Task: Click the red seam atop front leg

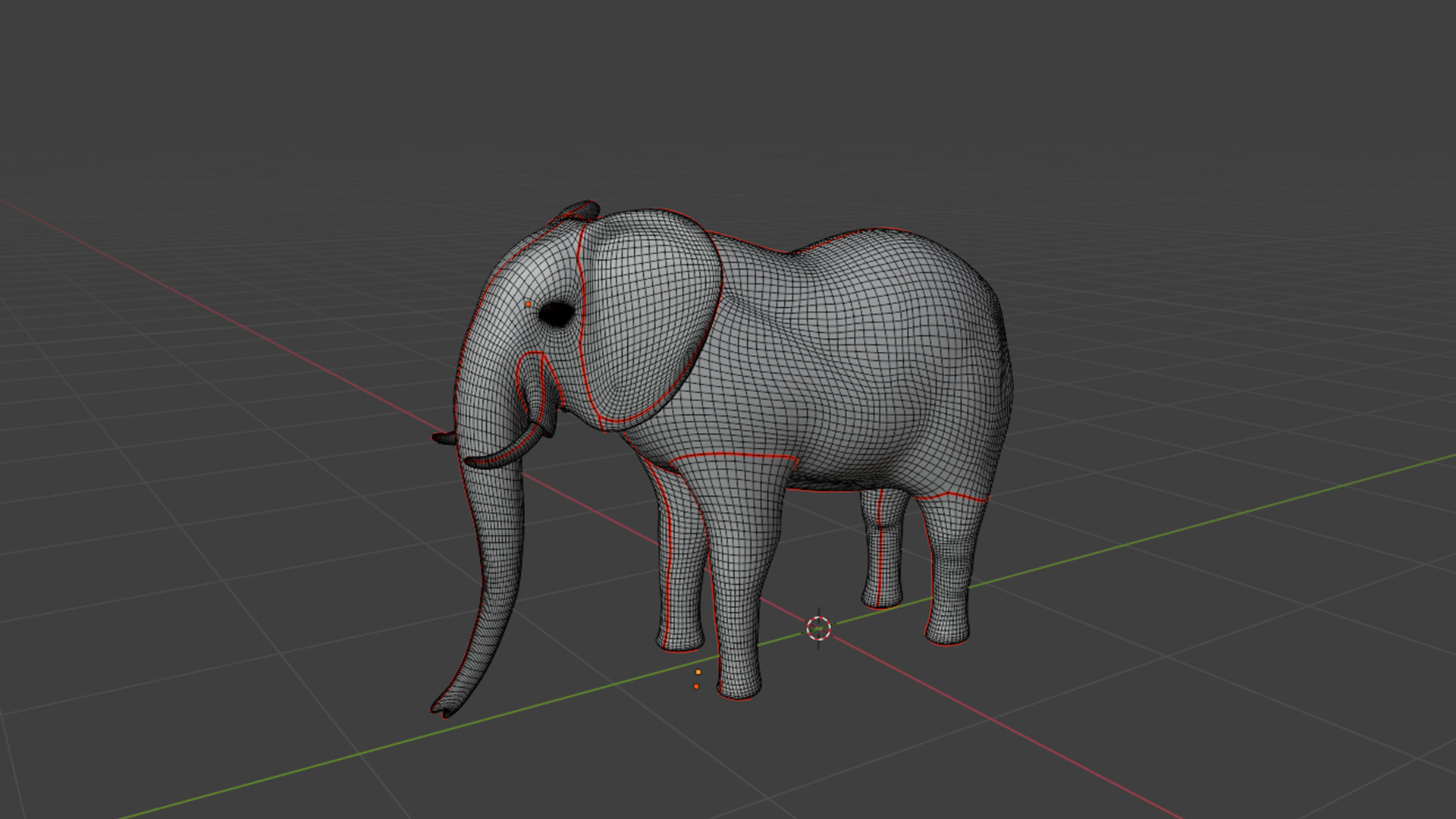Action: coord(733,456)
